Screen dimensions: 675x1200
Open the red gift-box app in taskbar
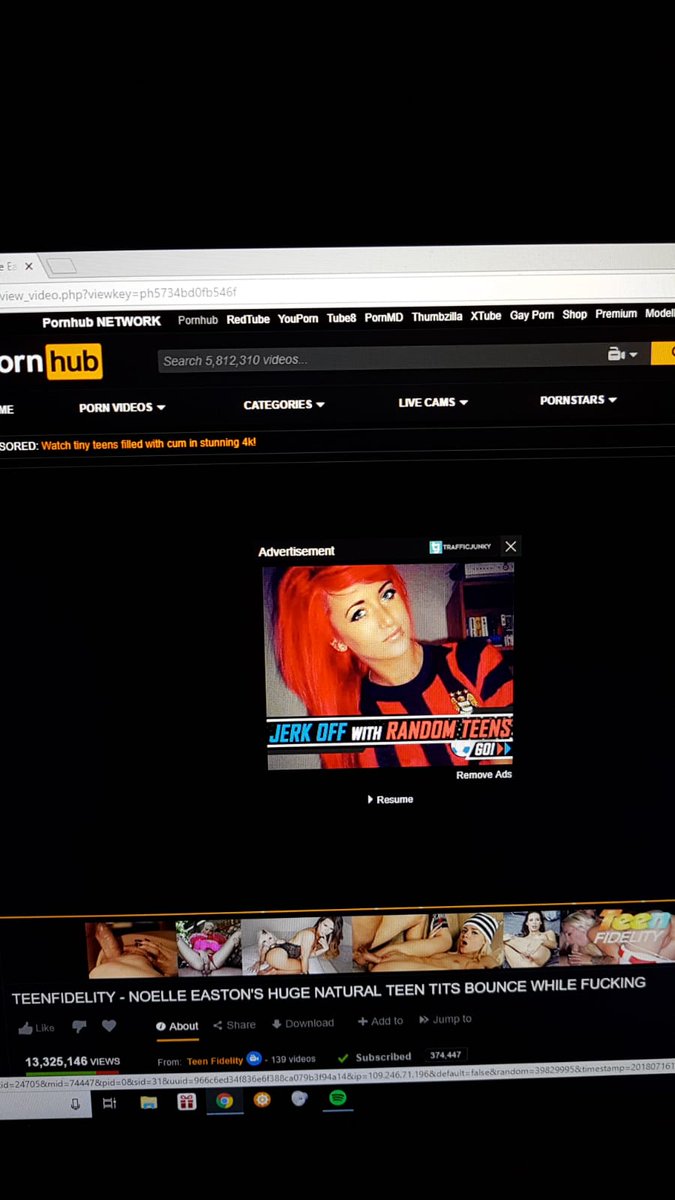point(186,1102)
